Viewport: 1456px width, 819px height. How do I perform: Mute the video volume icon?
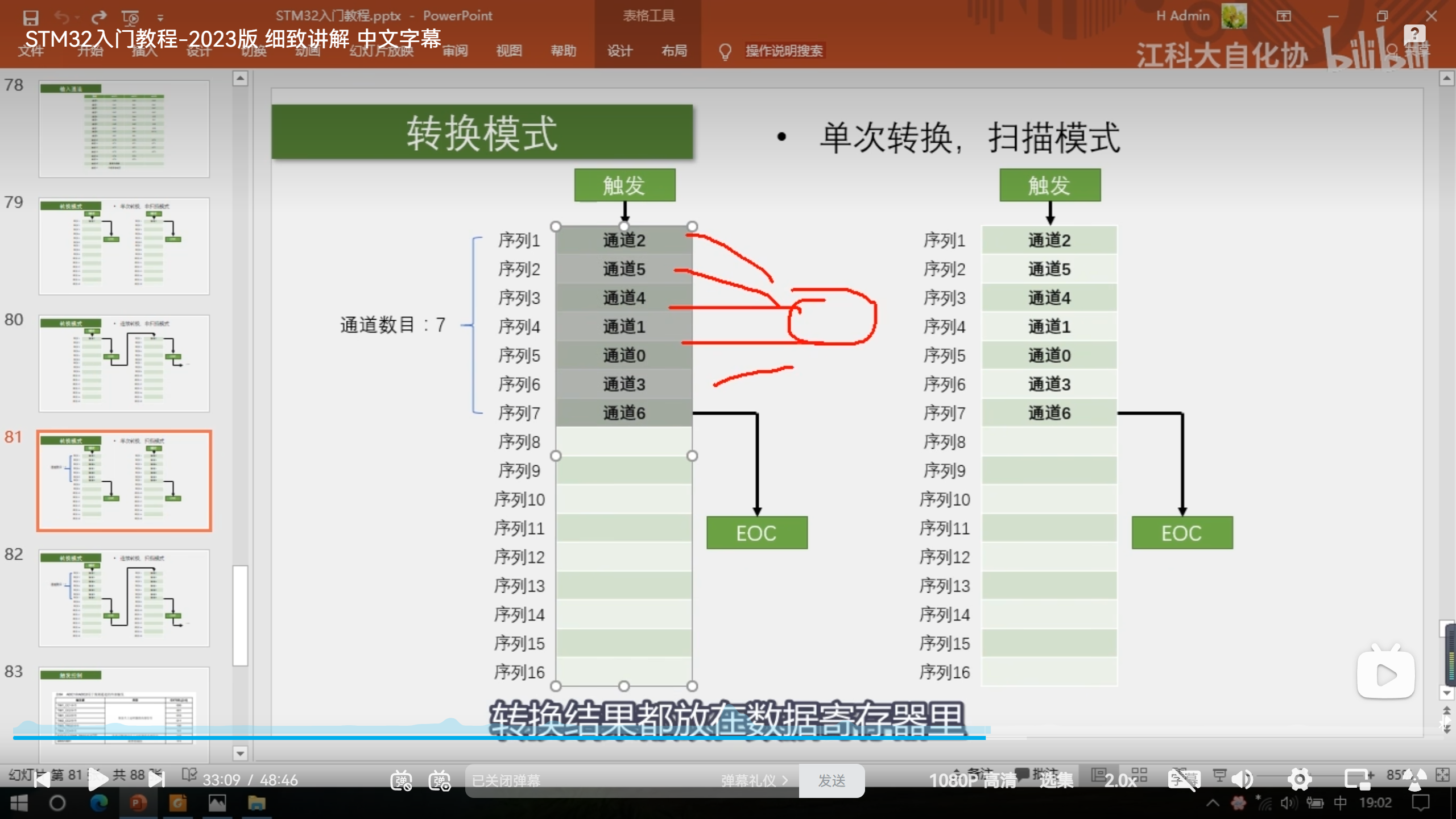1243,779
